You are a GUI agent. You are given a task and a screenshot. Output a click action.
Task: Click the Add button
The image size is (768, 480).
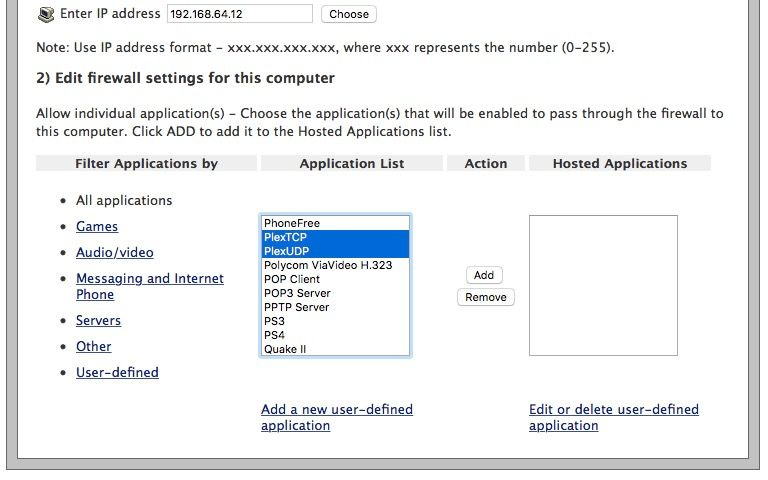tap(484, 275)
